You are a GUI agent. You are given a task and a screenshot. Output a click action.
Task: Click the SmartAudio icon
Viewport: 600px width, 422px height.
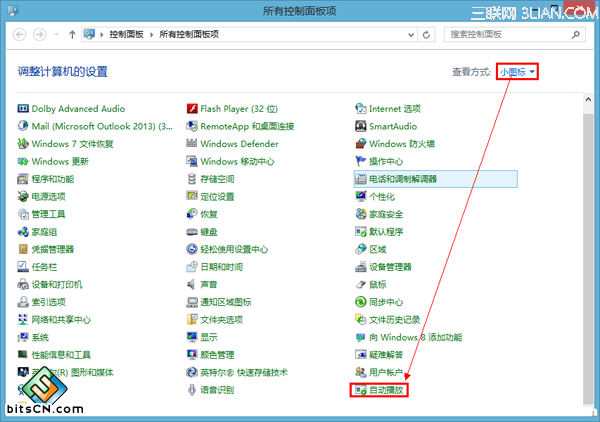[x=360, y=126]
